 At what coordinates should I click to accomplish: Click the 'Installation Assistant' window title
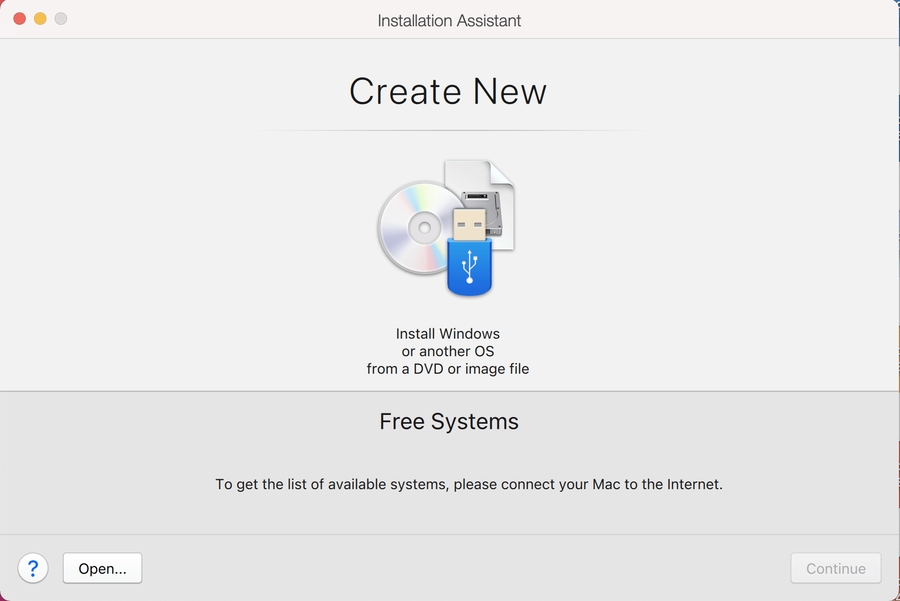point(449,20)
